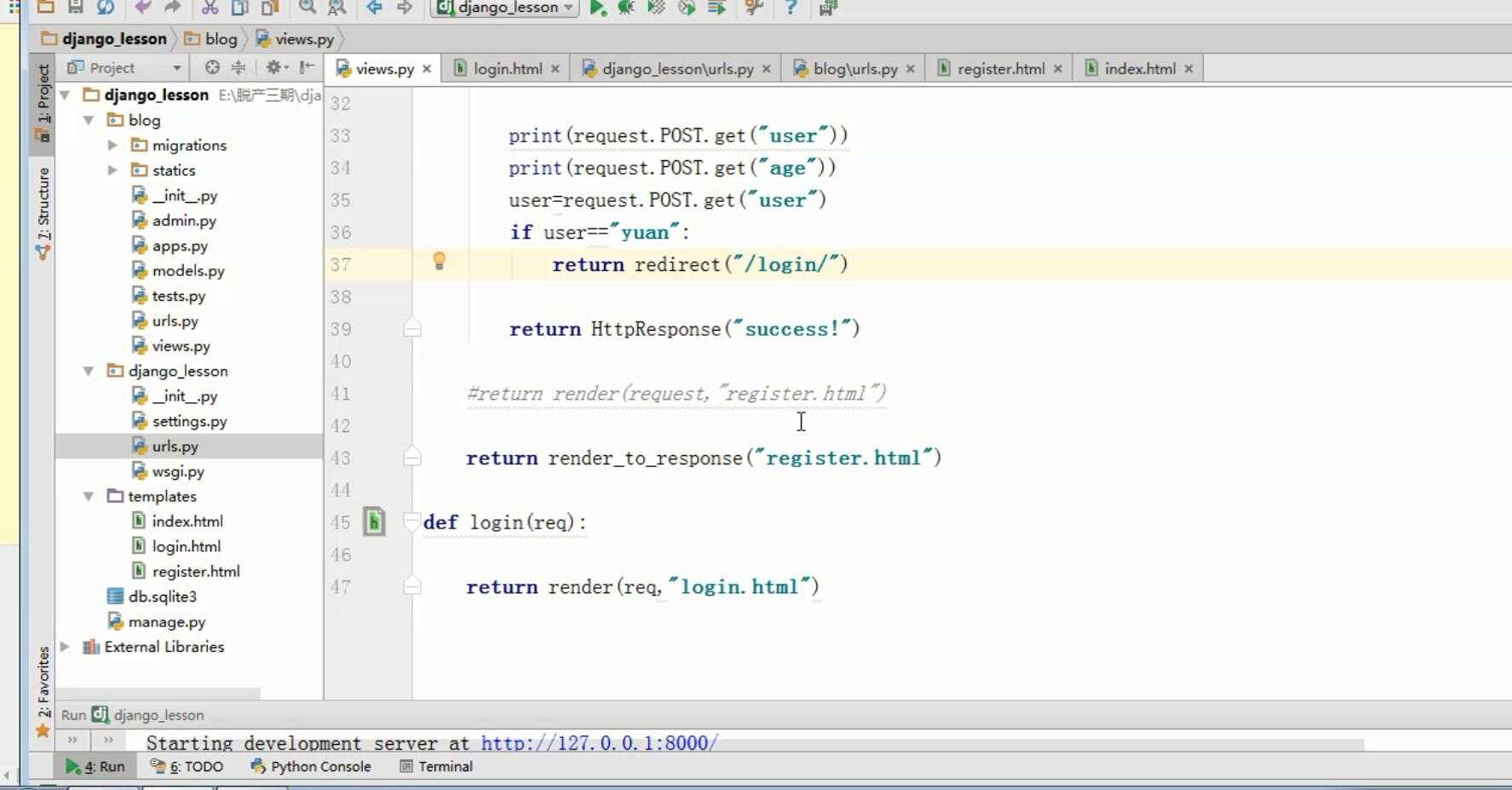This screenshot has width=1512, height=790.
Task: Open Settings via the wrench icon
Action: click(753, 8)
